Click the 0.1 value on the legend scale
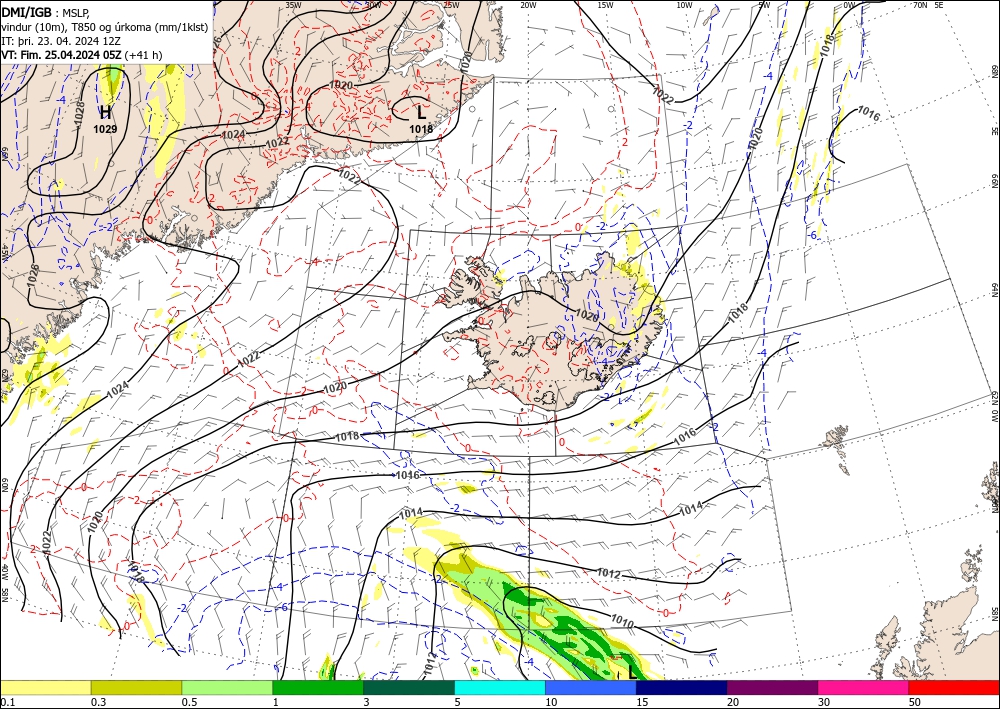 (x=8, y=702)
